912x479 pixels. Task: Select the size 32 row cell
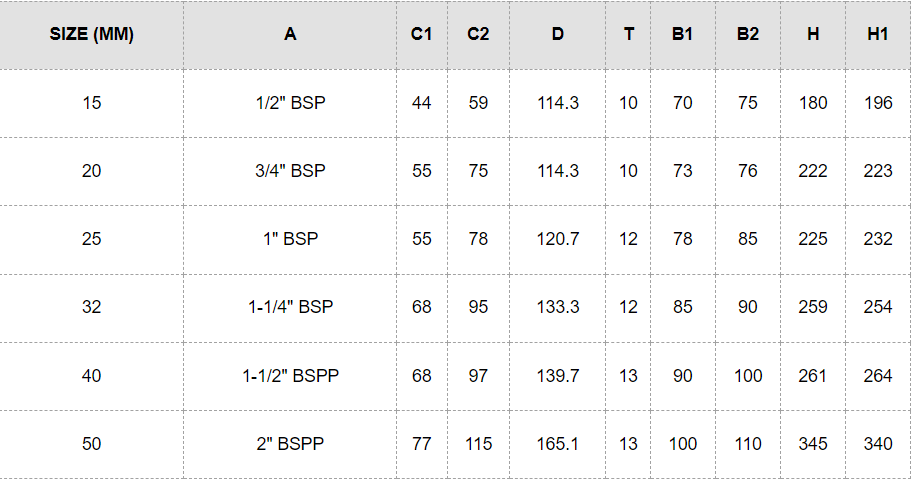pyautogui.click(x=92, y=307)
